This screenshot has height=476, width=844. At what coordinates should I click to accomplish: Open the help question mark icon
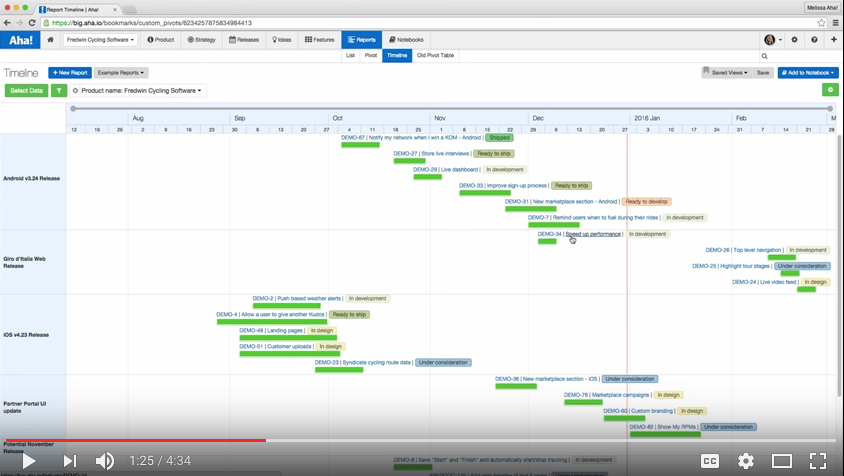pyautogui.click(x=814, y=40)
